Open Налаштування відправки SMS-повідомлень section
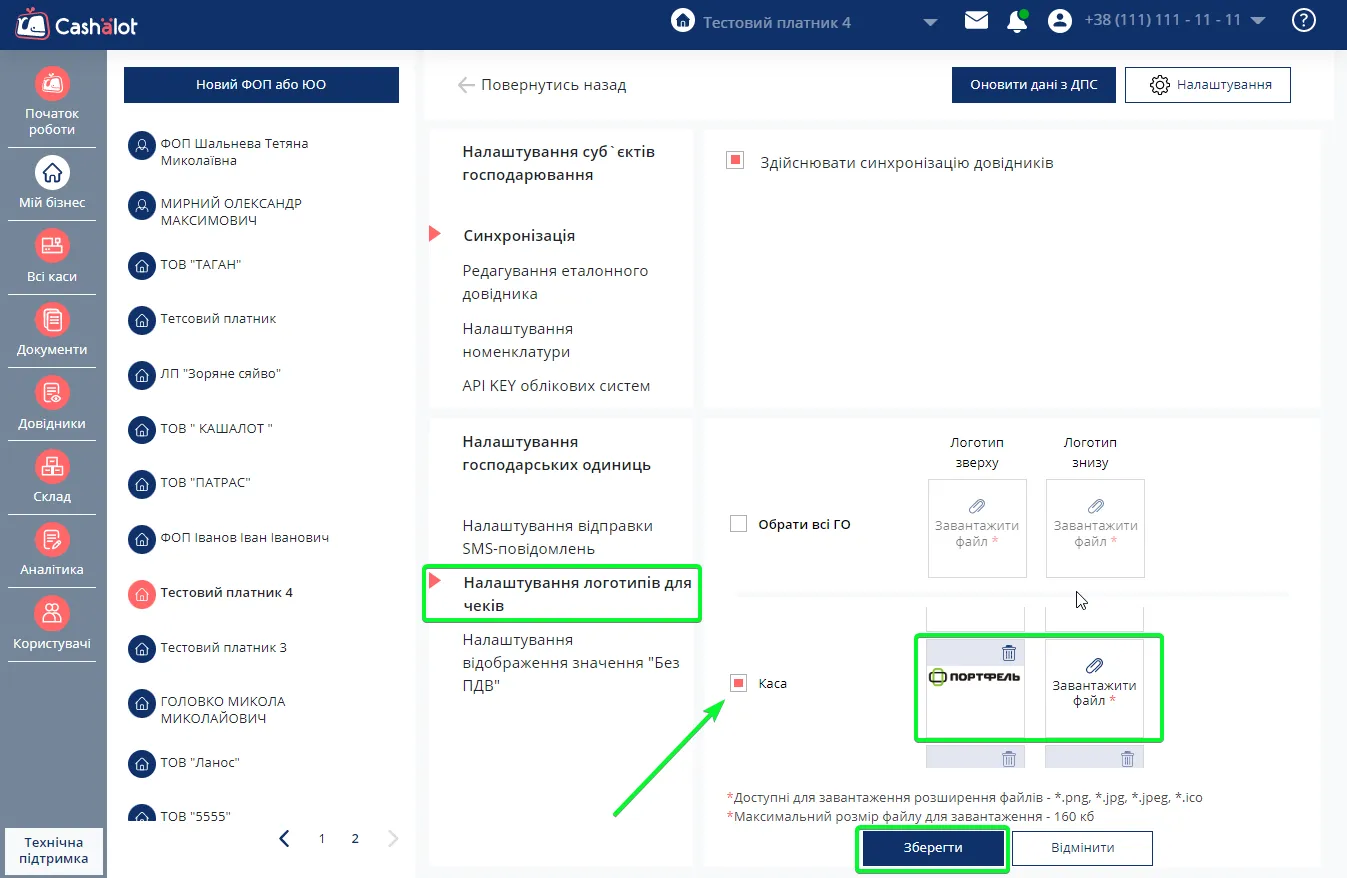This screenshot has height=878, width=1347. point(557,537)
